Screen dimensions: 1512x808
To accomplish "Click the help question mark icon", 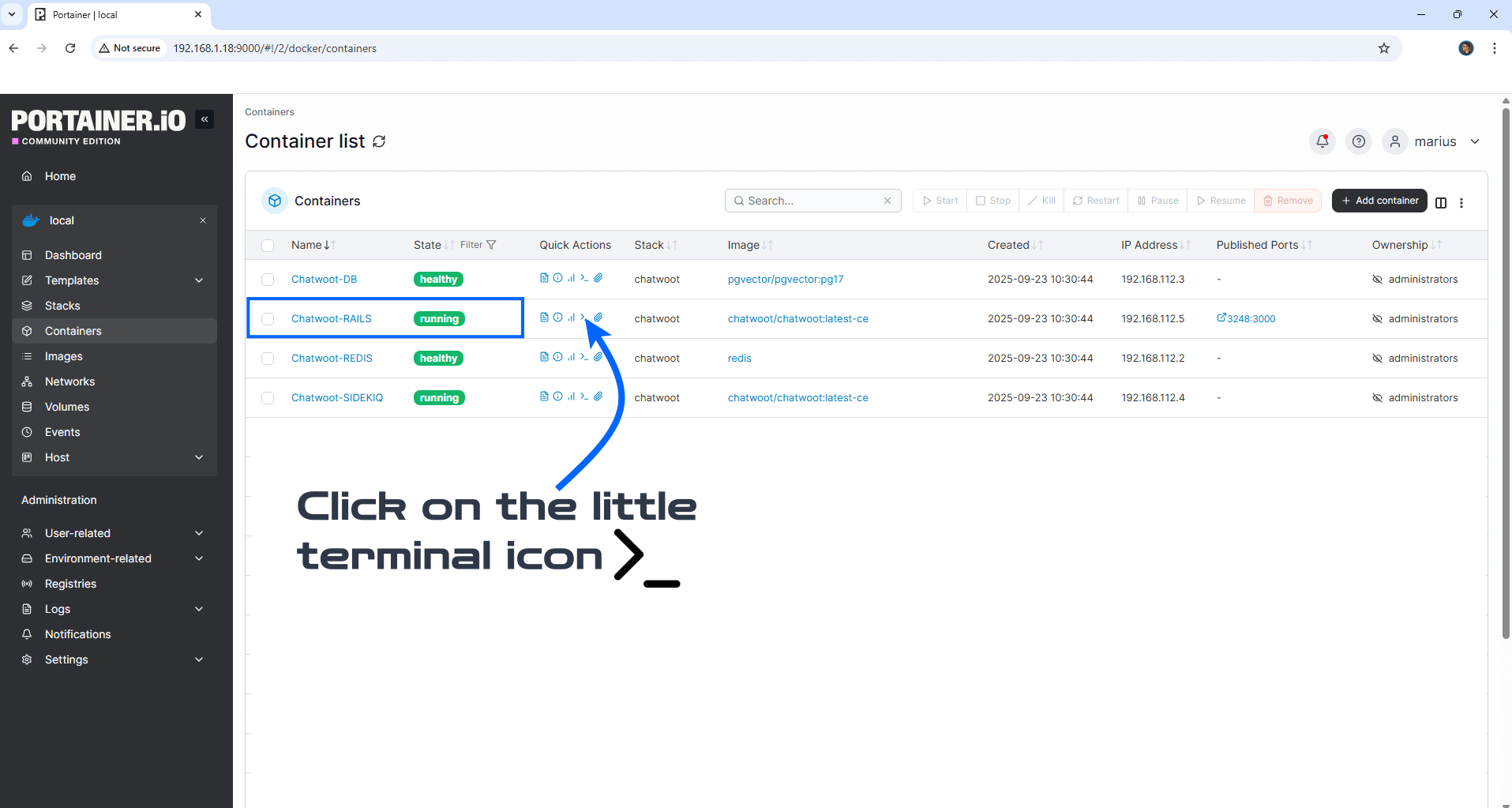I will 1358,141.
